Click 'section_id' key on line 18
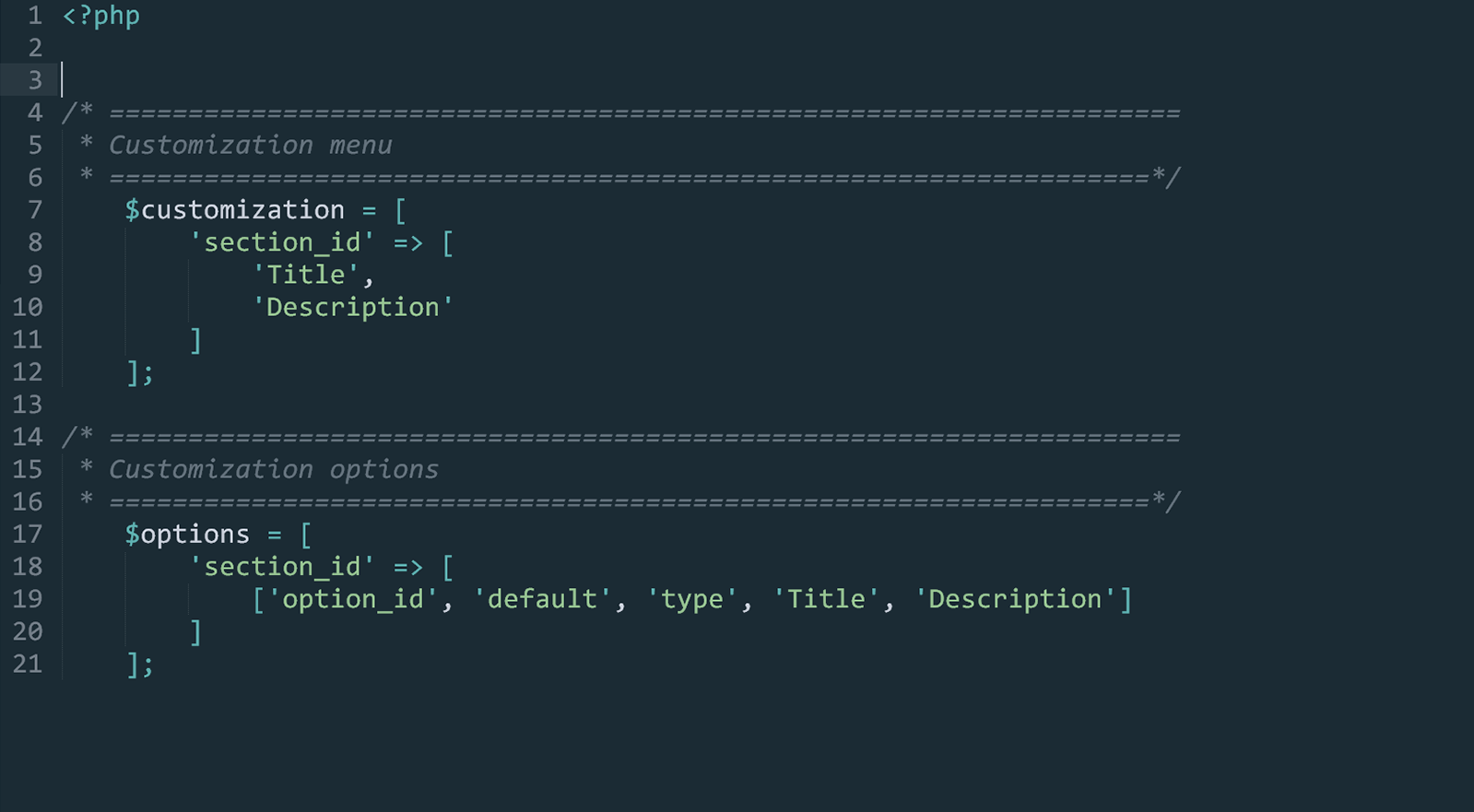 (x=281, y=567)
